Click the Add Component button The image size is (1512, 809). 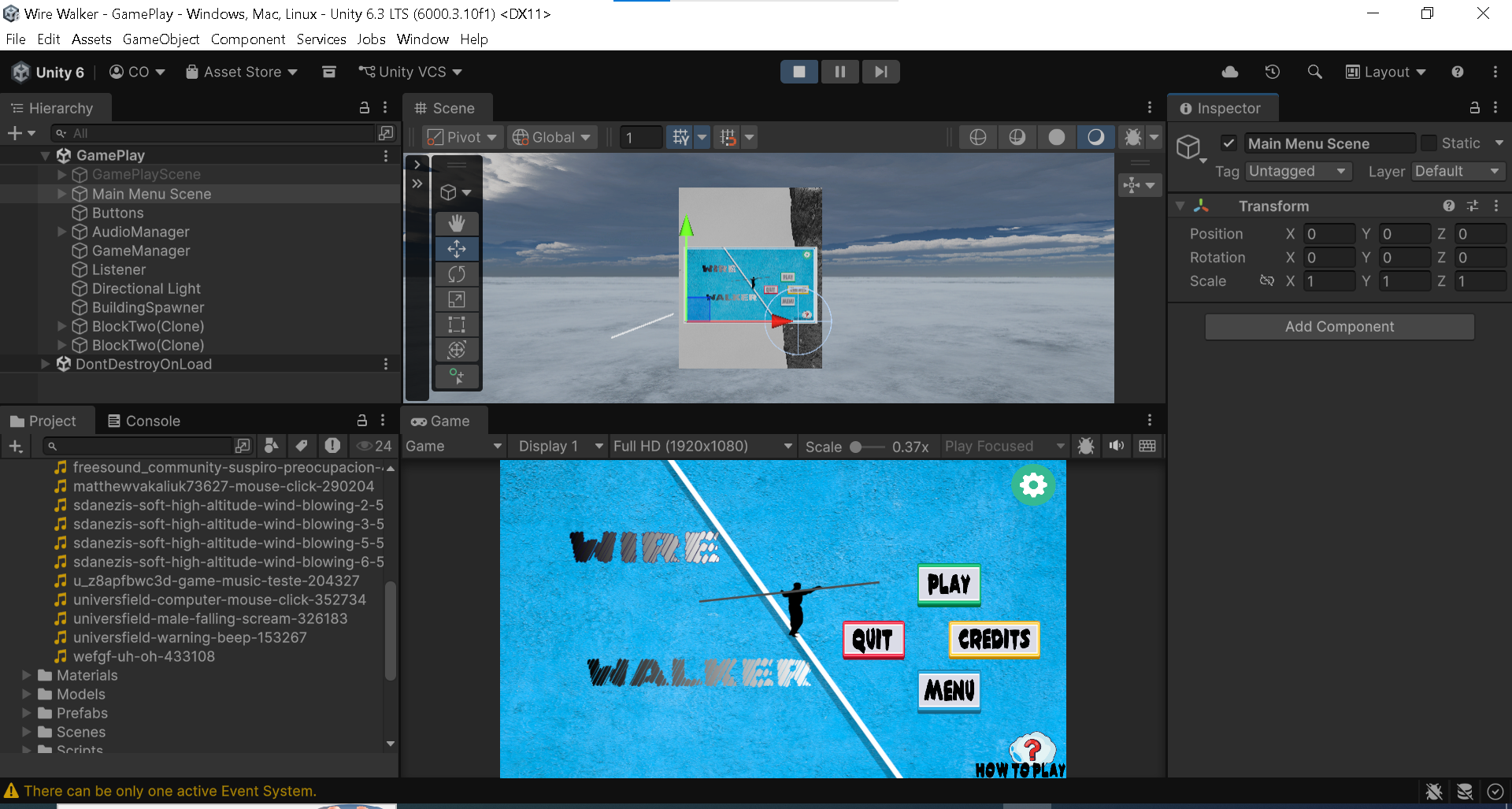pyautogui.click(x=1340, y=326)
